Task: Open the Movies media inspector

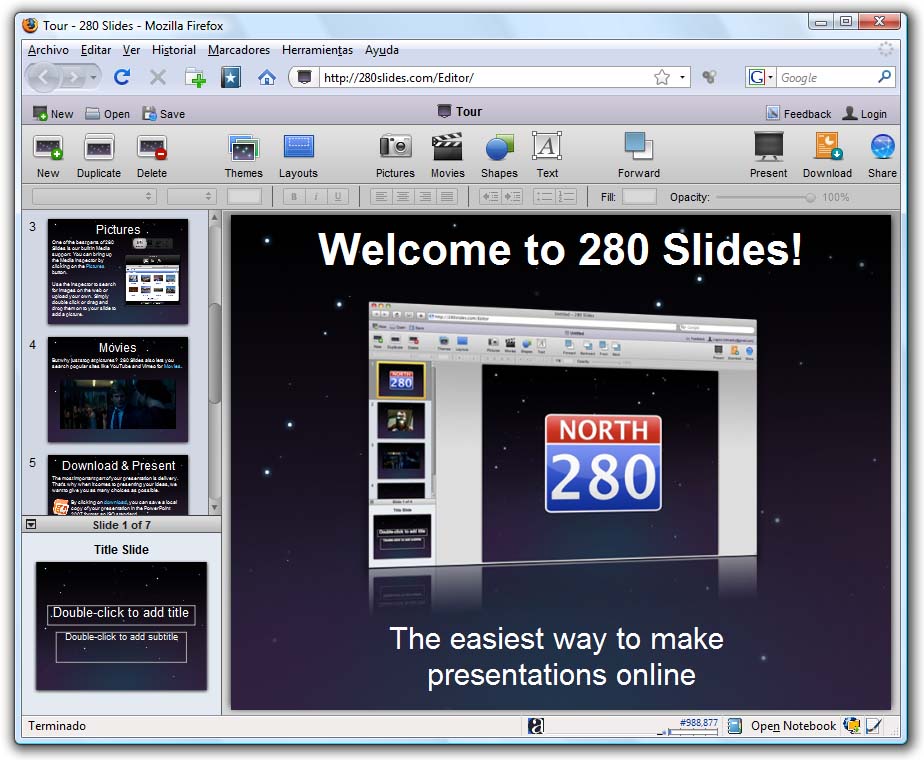Action: coord(447,156)
